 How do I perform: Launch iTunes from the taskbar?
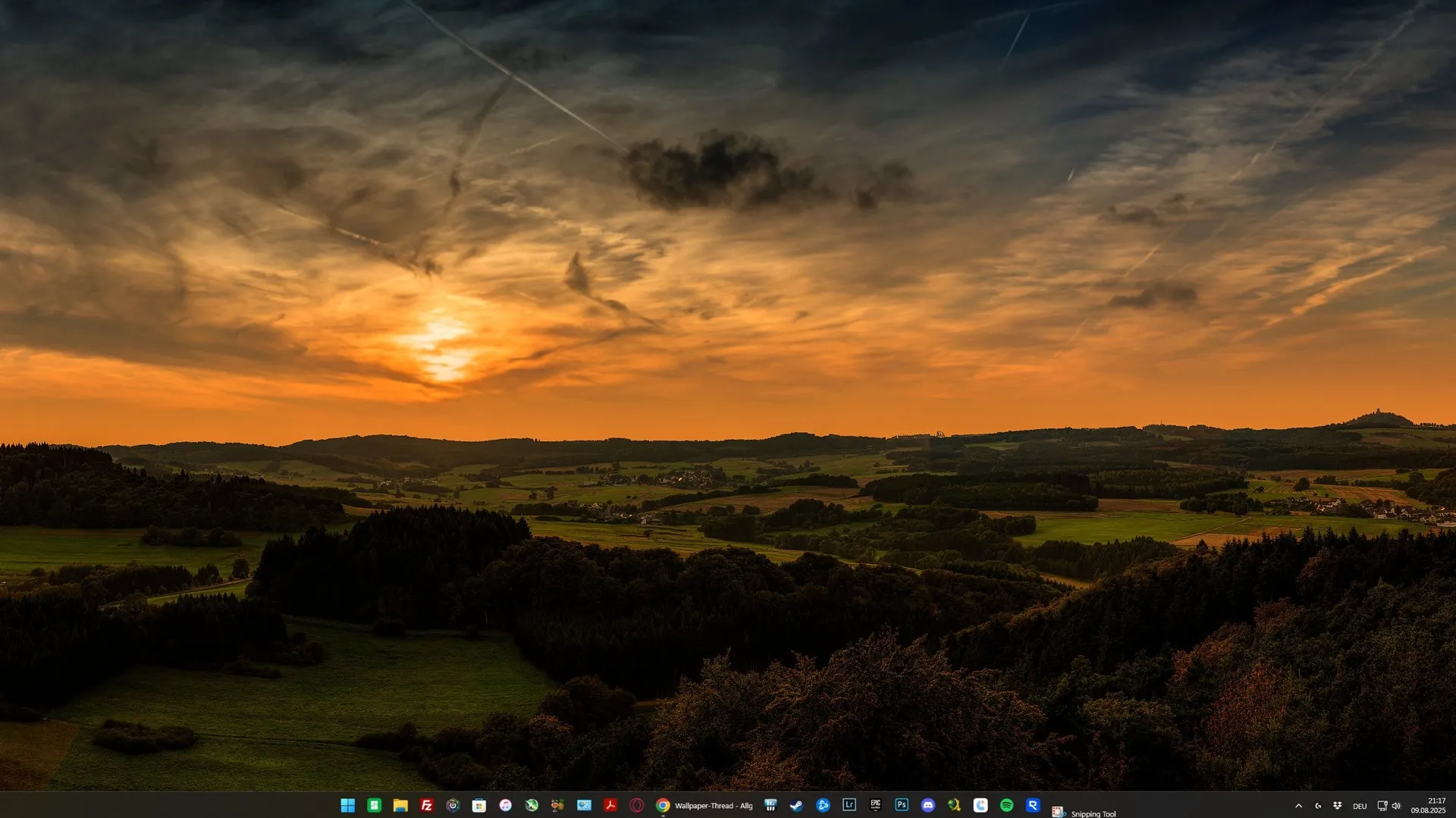pyautogui.click(x=505, y=805)
